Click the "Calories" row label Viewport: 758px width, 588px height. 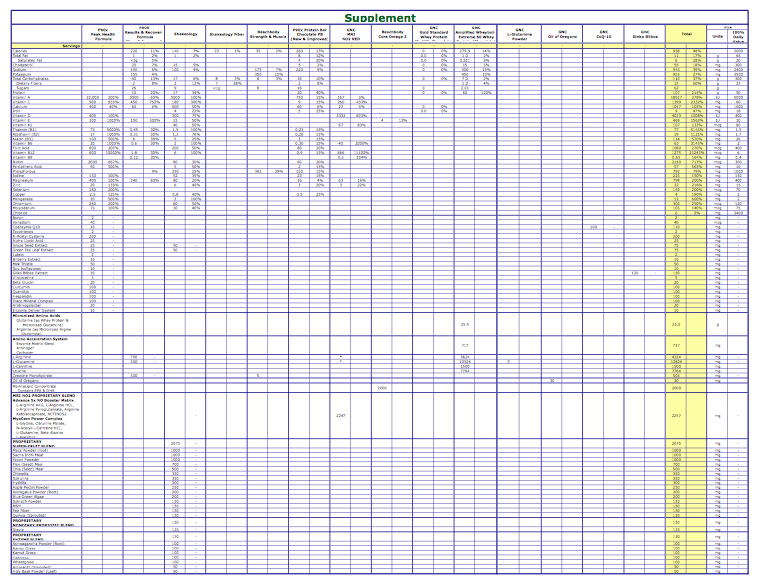[20, 51]
